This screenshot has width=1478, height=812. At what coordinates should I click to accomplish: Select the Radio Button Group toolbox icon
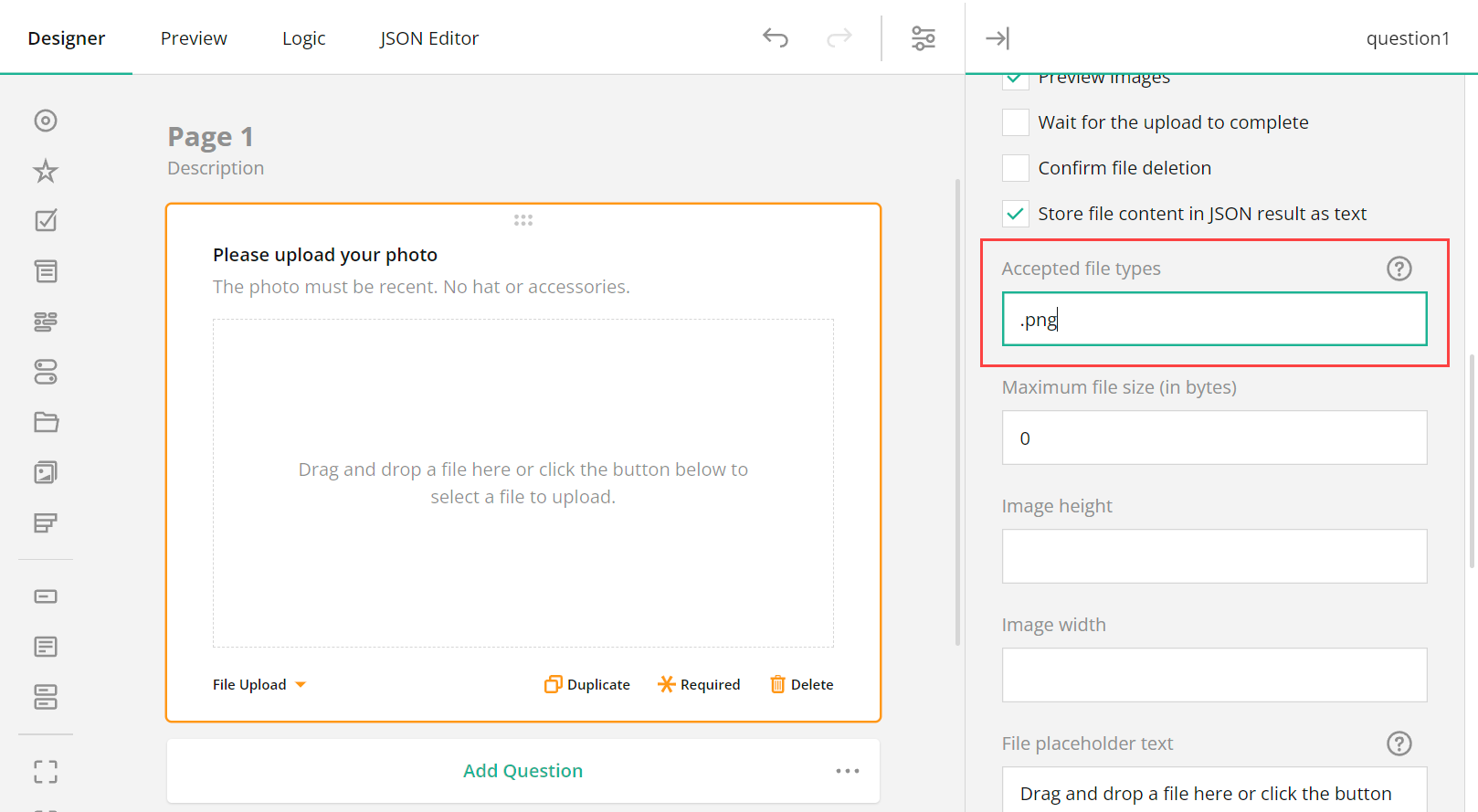(x=46, y=121)
